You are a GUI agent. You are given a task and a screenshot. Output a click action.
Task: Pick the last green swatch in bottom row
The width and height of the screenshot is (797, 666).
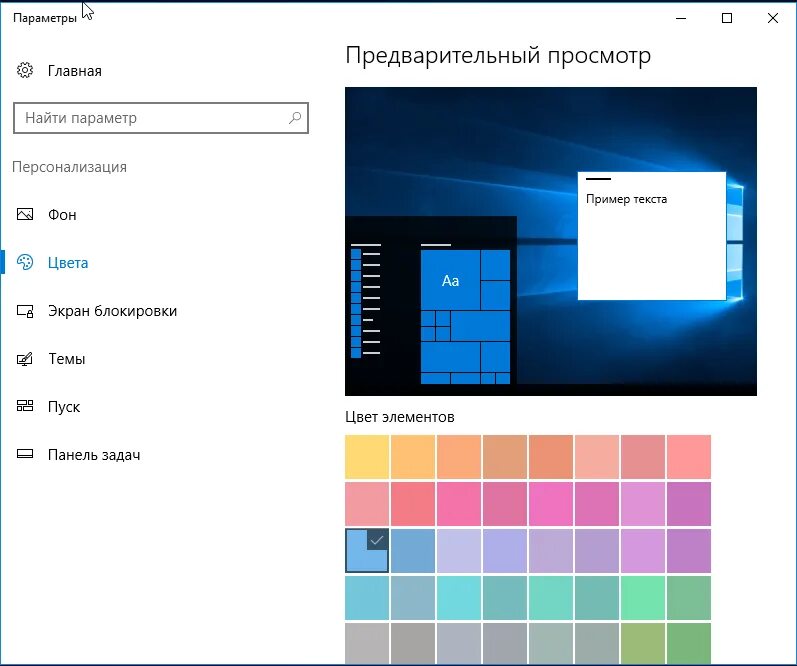(689, 643)
